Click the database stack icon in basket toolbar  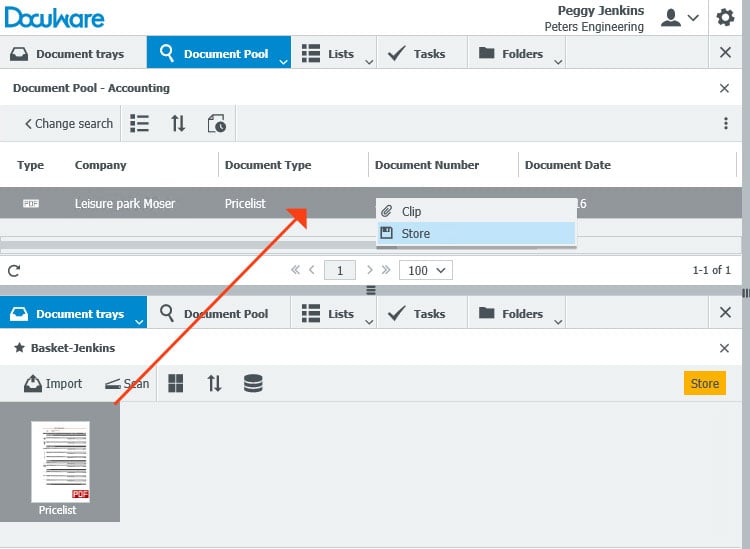pos(253,384)
